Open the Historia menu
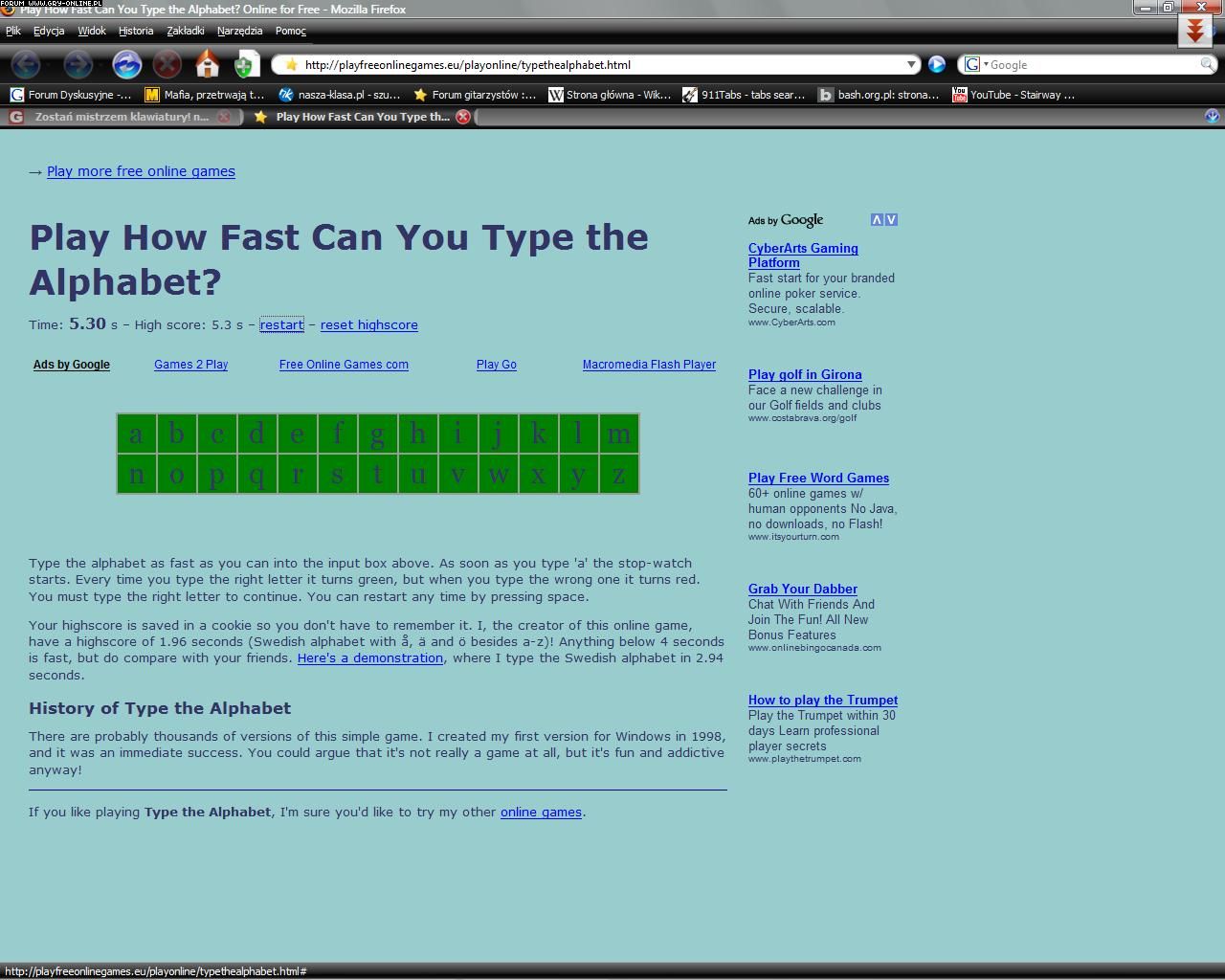This screenshot has width=1225, height=980. click(136, 31)
